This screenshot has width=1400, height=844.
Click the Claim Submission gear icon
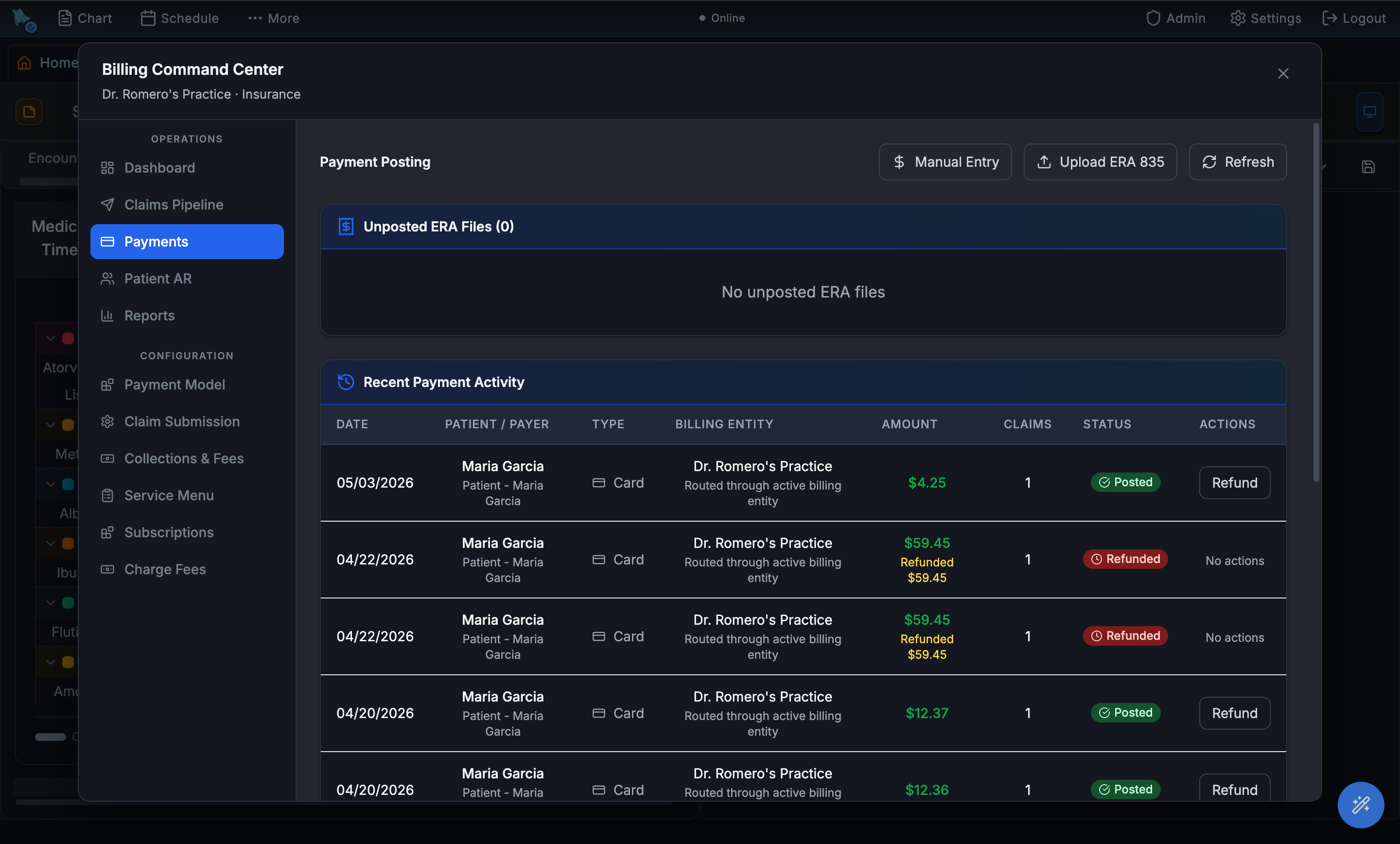point(107,422)
